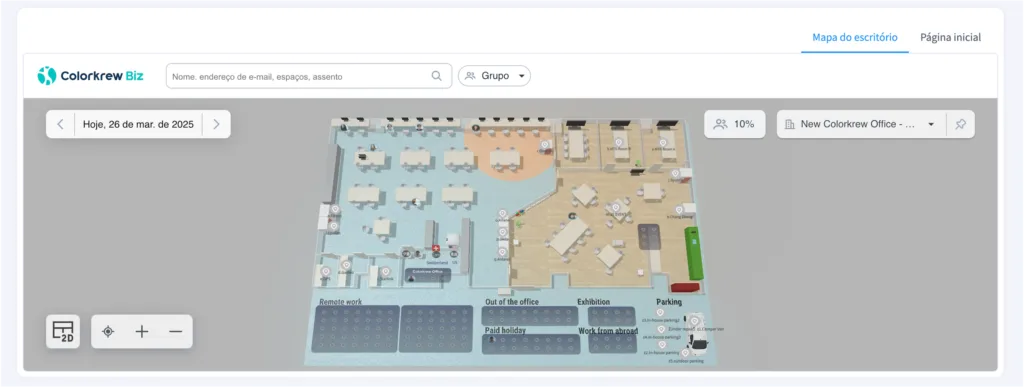This screenshot has width=1024, height=387.
Task: Open date picker Hoje, 26 de mar. de 2025
Action: [x=138, y=124]
